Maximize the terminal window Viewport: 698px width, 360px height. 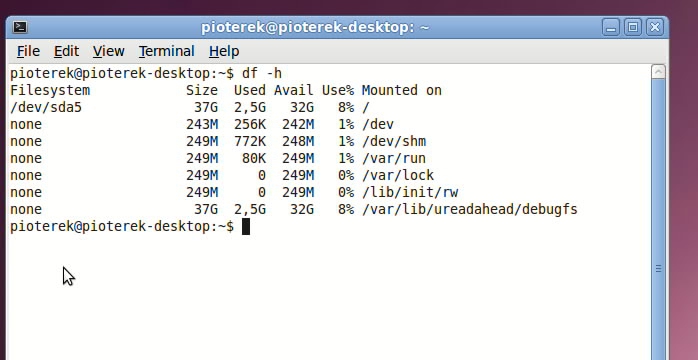(x=633, y=27)
